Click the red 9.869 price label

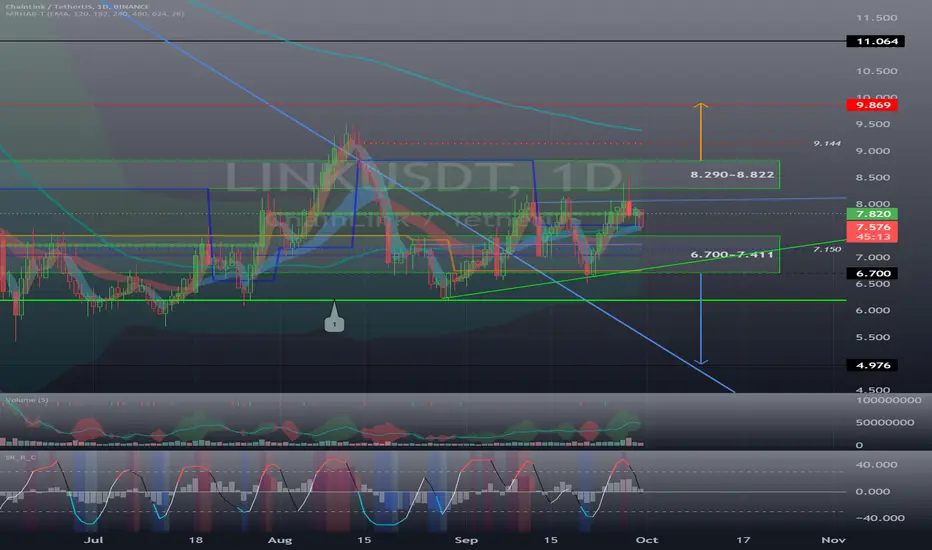point(872,105)
